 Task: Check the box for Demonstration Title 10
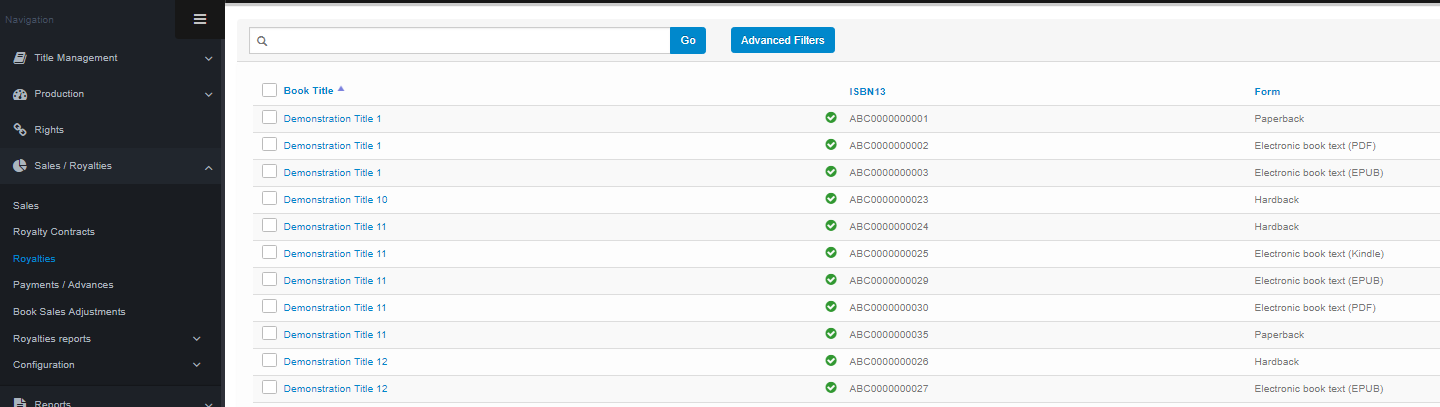tap(269, 199)
